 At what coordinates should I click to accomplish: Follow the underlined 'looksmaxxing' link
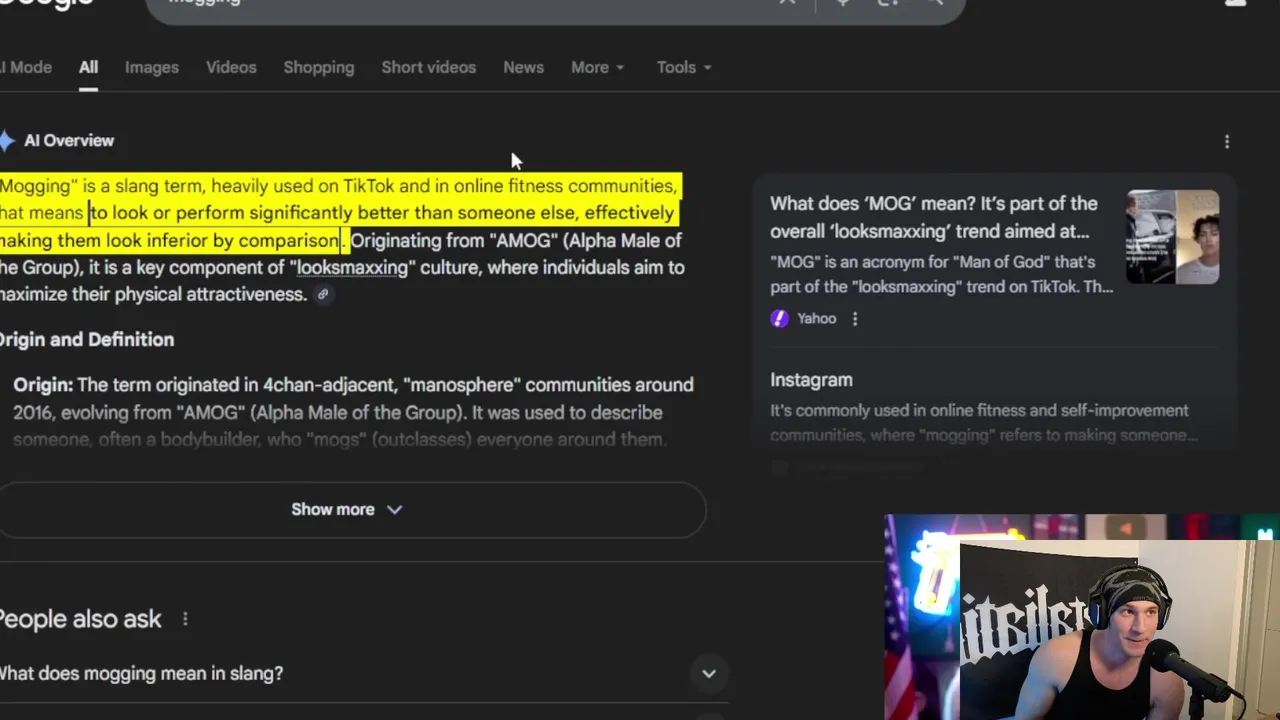pos(352,268)
